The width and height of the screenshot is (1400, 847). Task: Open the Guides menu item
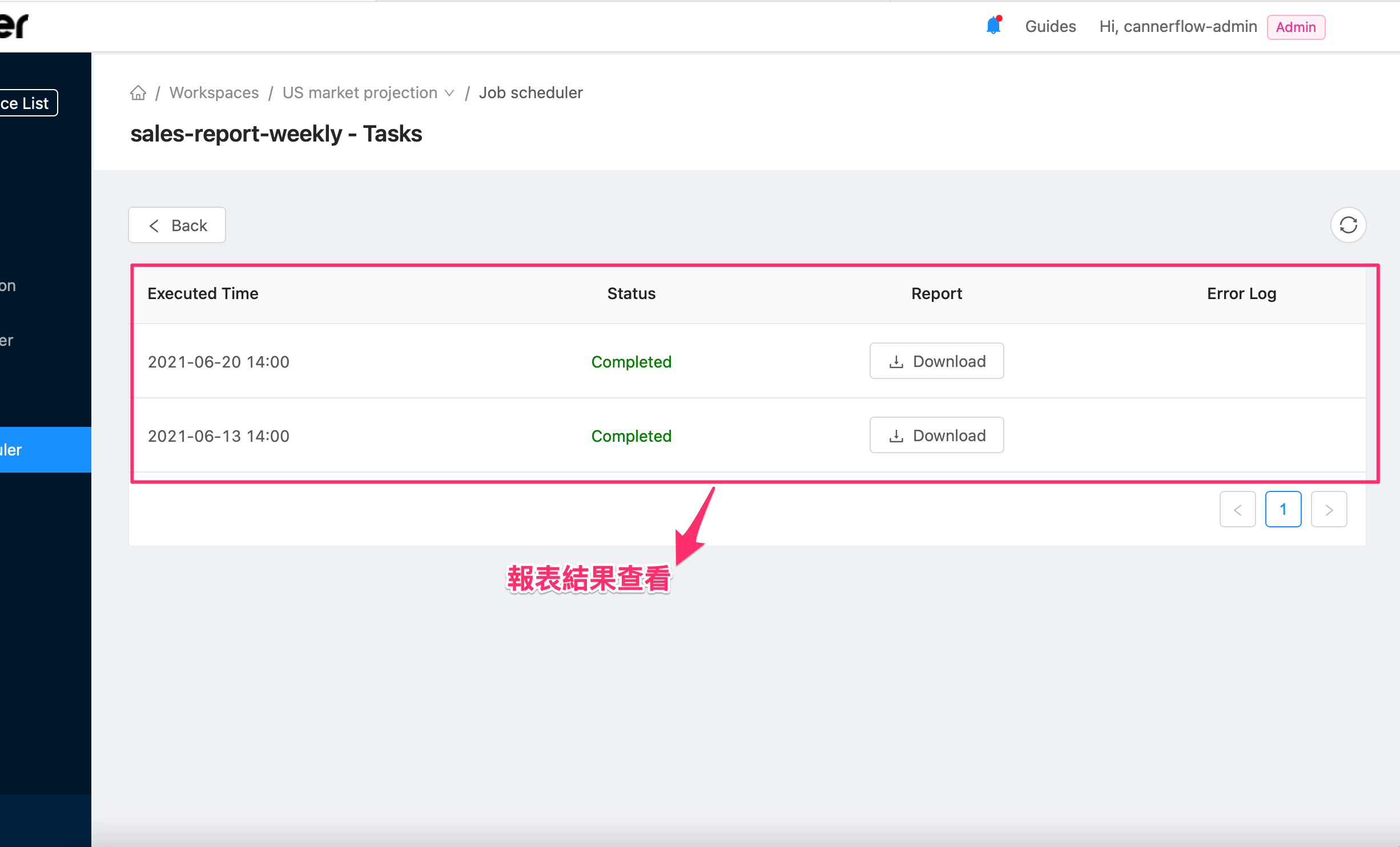pos(1050,26)
